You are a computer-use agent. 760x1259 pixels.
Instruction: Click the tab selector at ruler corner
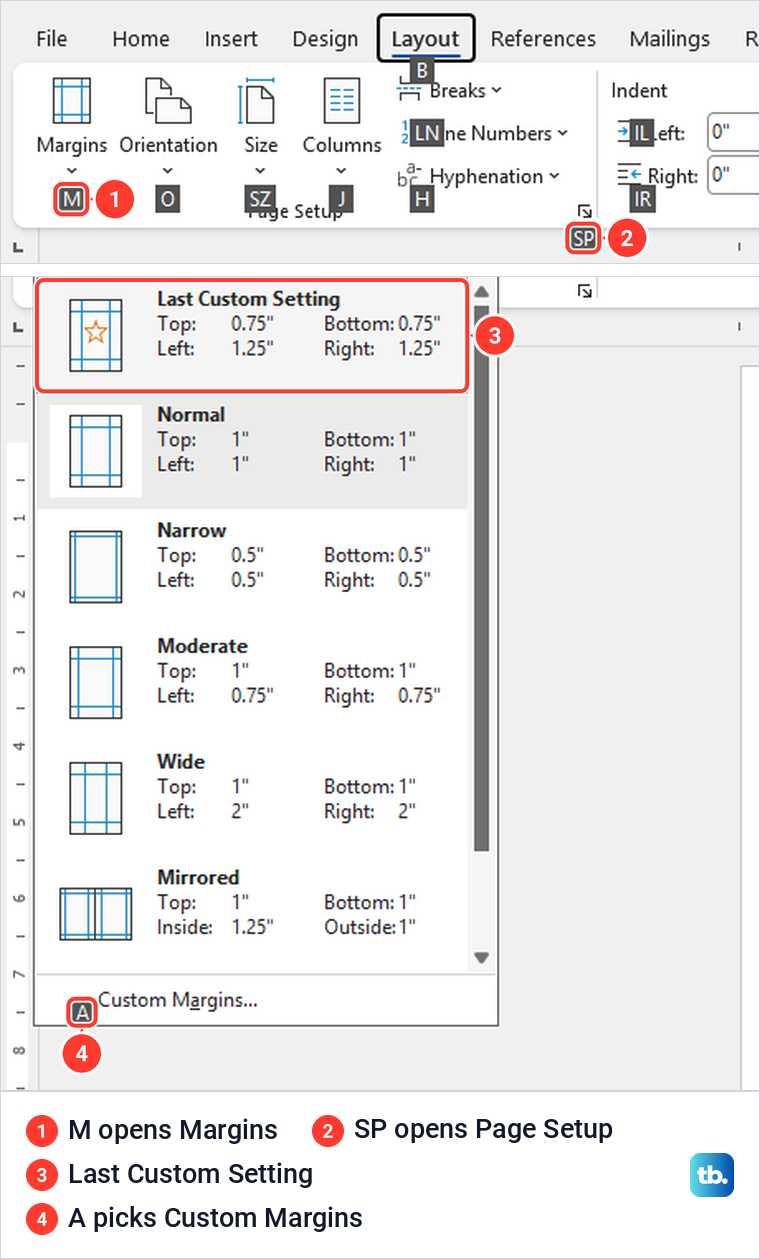(x=17, y=246)
